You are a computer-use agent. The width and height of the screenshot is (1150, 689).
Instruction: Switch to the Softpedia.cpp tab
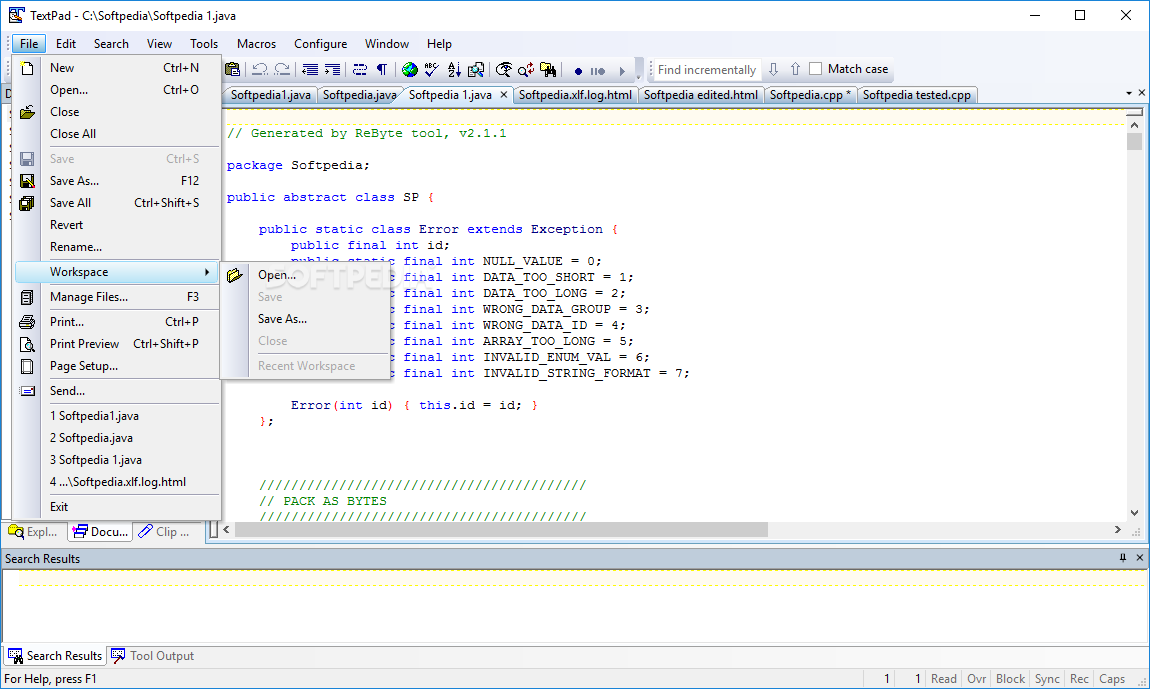click(x=810, y=95)
